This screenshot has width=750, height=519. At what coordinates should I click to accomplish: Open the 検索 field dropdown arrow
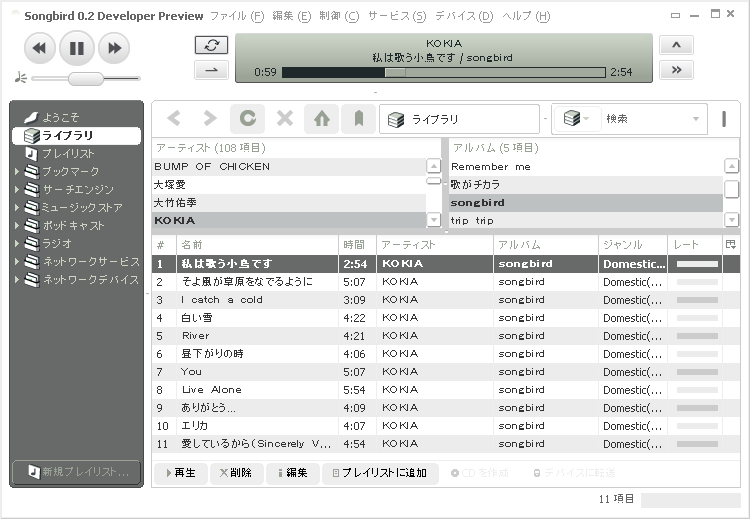(x=696, y=119)
